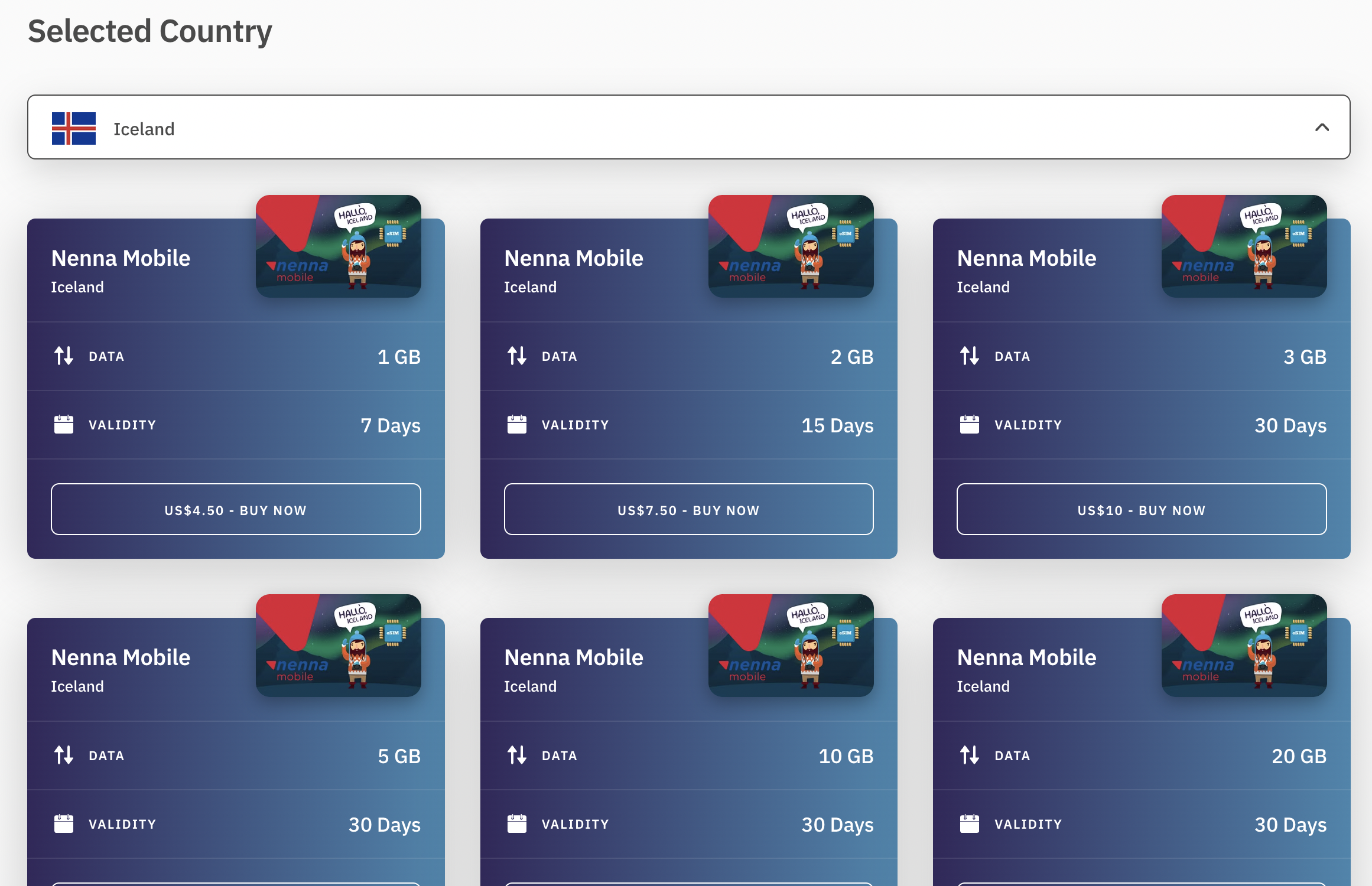
Task: Click data transfer arrows icon on 3 GB card
Action: 970,356
